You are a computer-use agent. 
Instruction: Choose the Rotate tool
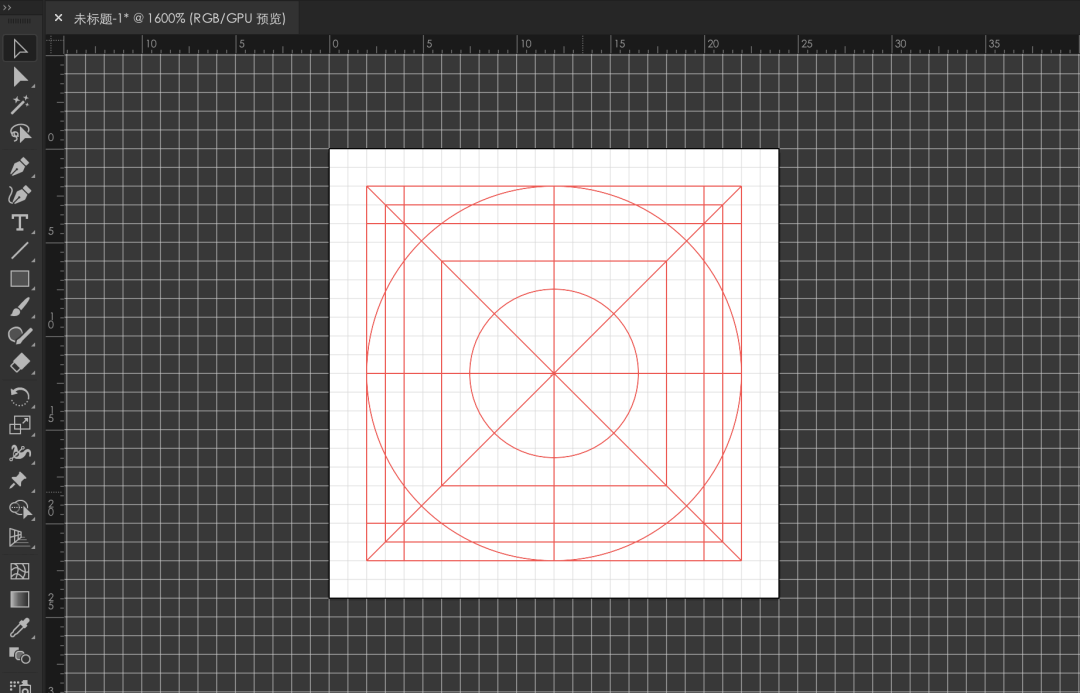coord(19,397)
